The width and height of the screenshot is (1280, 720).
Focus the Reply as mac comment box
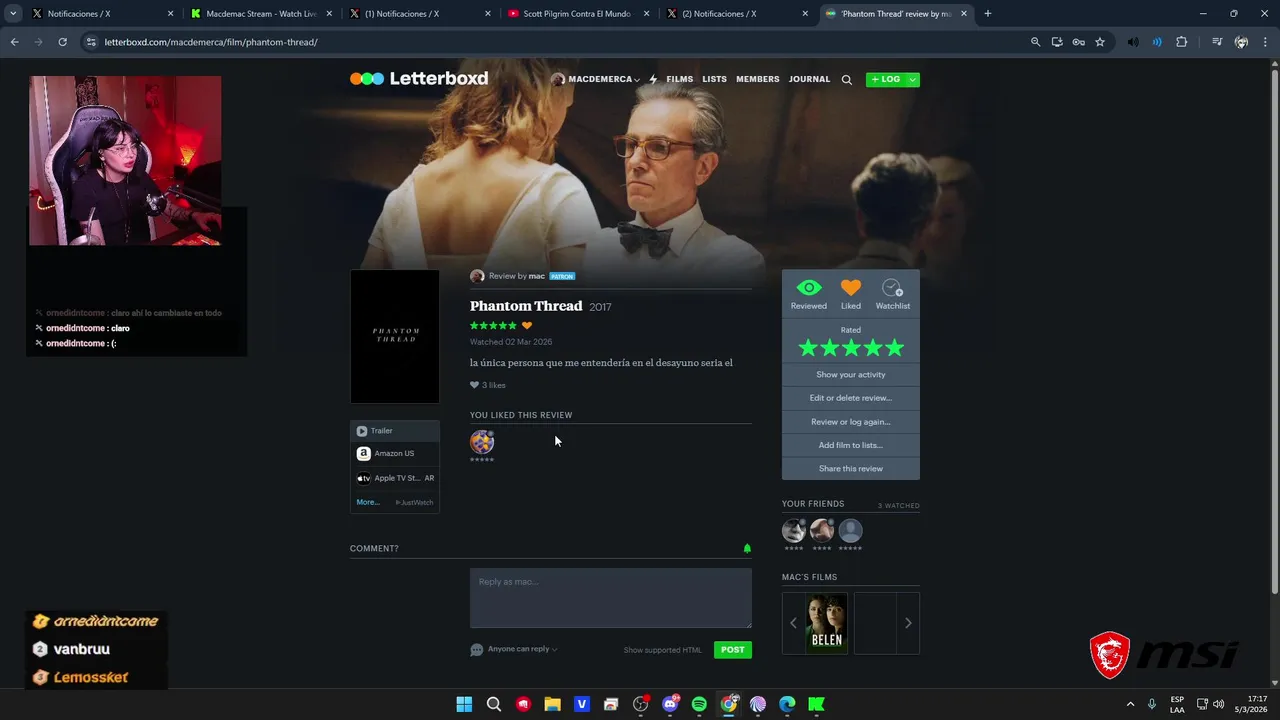coord(611,598)
